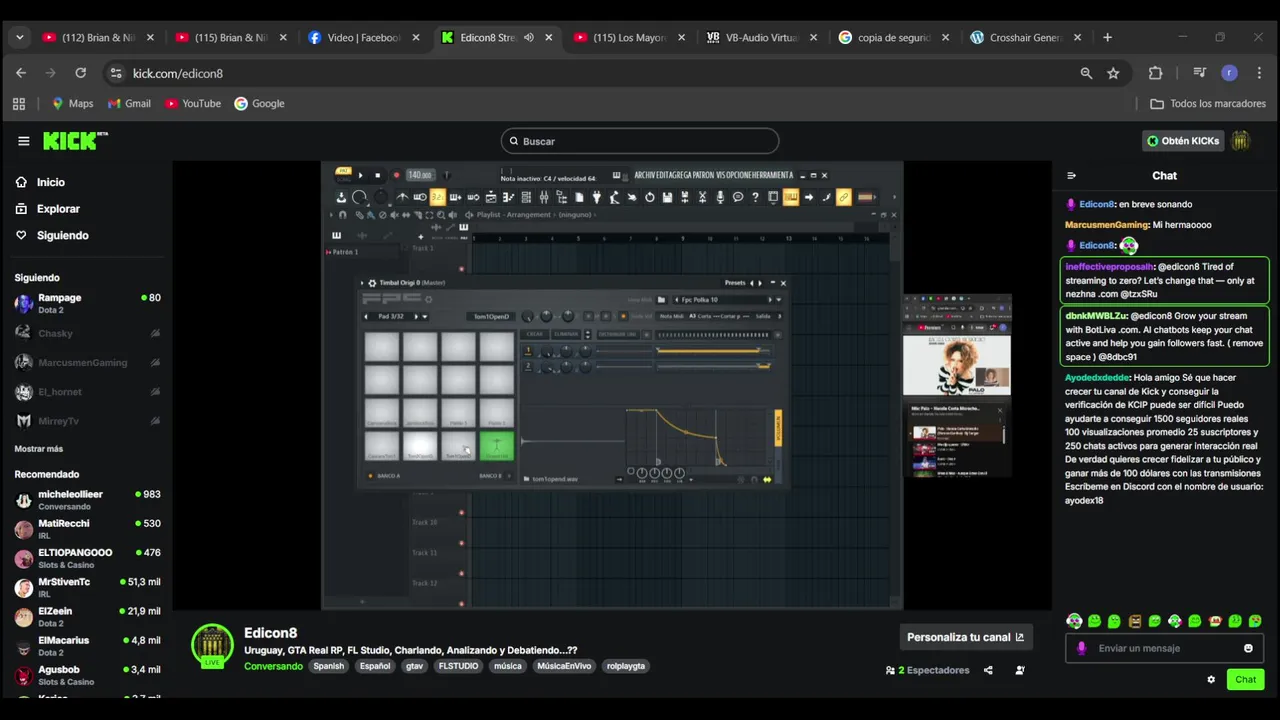Image resolution: width=1280 pixels, height=720 pixels.
Task: Toggle the yellow link icon in toolbar
Action: click(x=843, y=197)
